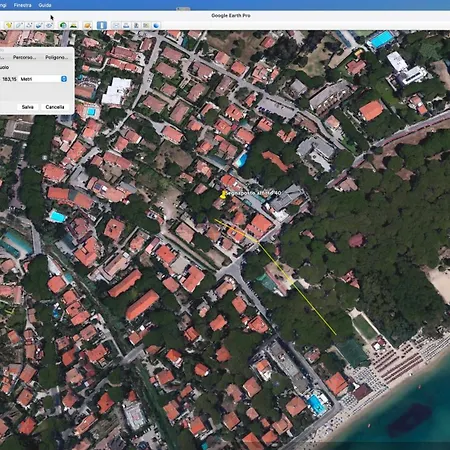Open the Metri units dropdown
This screenshot has width=450, height=450.
coord(43,79)
